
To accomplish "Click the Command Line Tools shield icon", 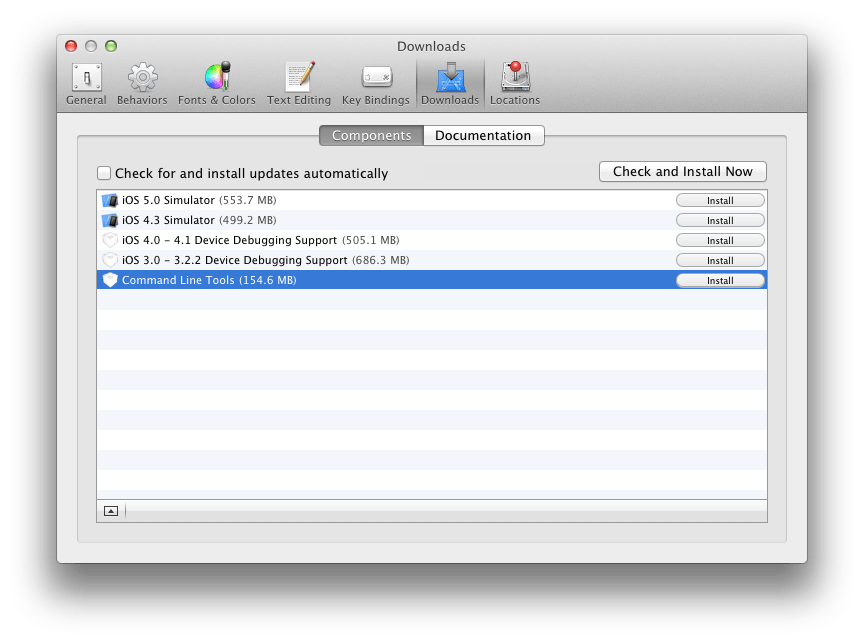I will (110, 281).
